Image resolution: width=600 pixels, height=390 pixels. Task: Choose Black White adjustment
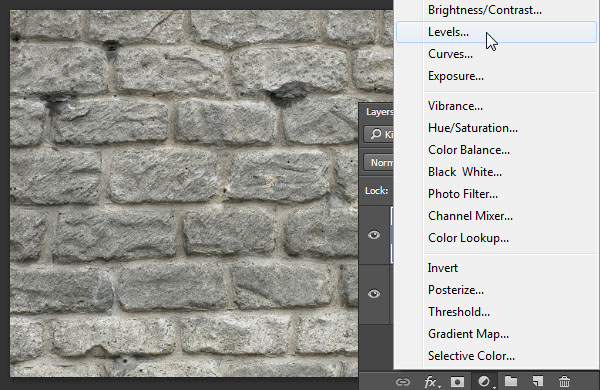click(x=465, y=172)
